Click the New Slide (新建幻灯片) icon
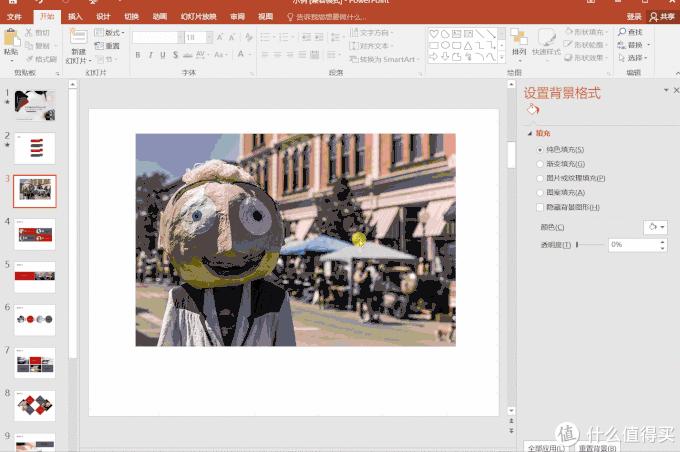680x452 pixels. 78,37
